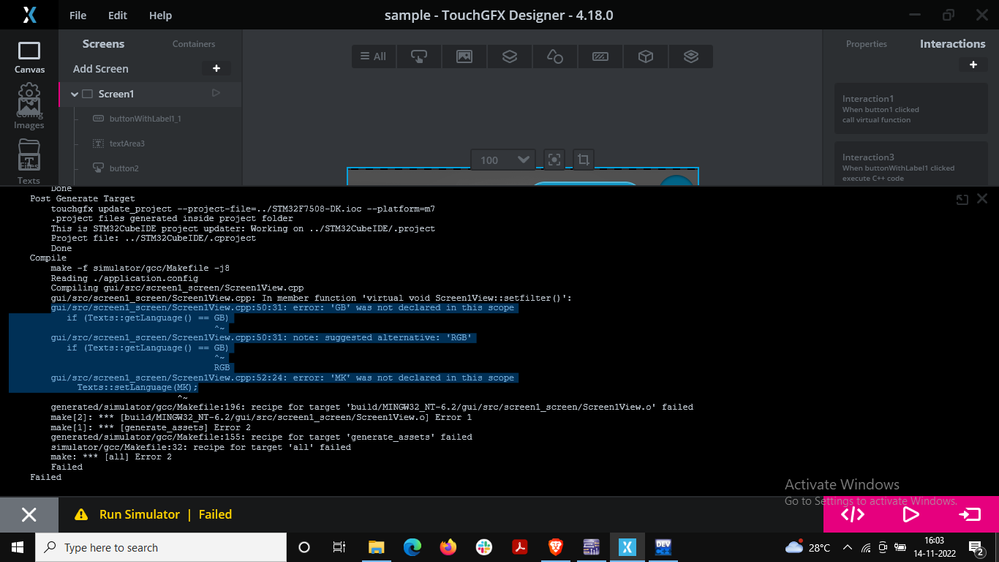Open the notification center icon
This screenshot has height=562, width=999.
[977, 547]
